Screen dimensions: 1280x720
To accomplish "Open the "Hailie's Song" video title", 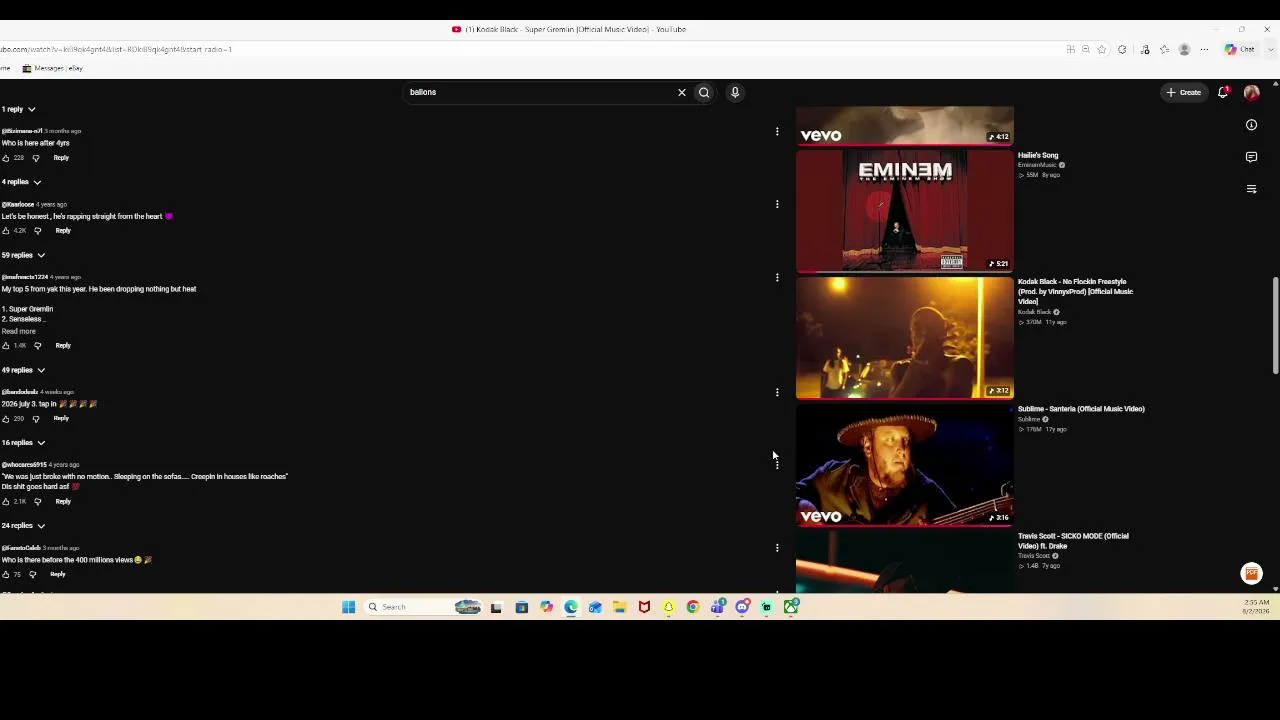I will pyautogui.click(x=1038, y=155).
